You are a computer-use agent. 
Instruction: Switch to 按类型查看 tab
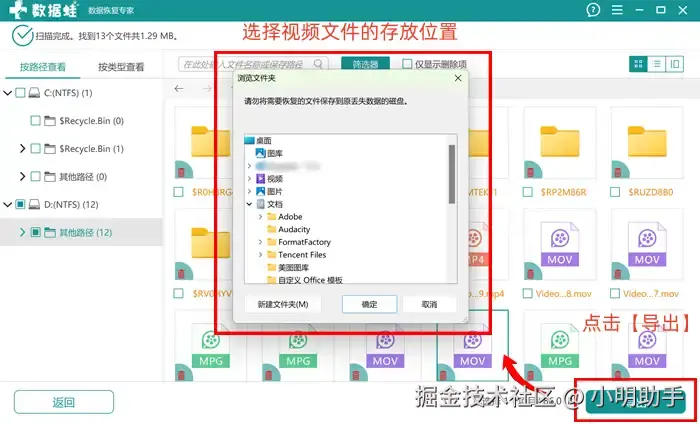tap(121, 67)
